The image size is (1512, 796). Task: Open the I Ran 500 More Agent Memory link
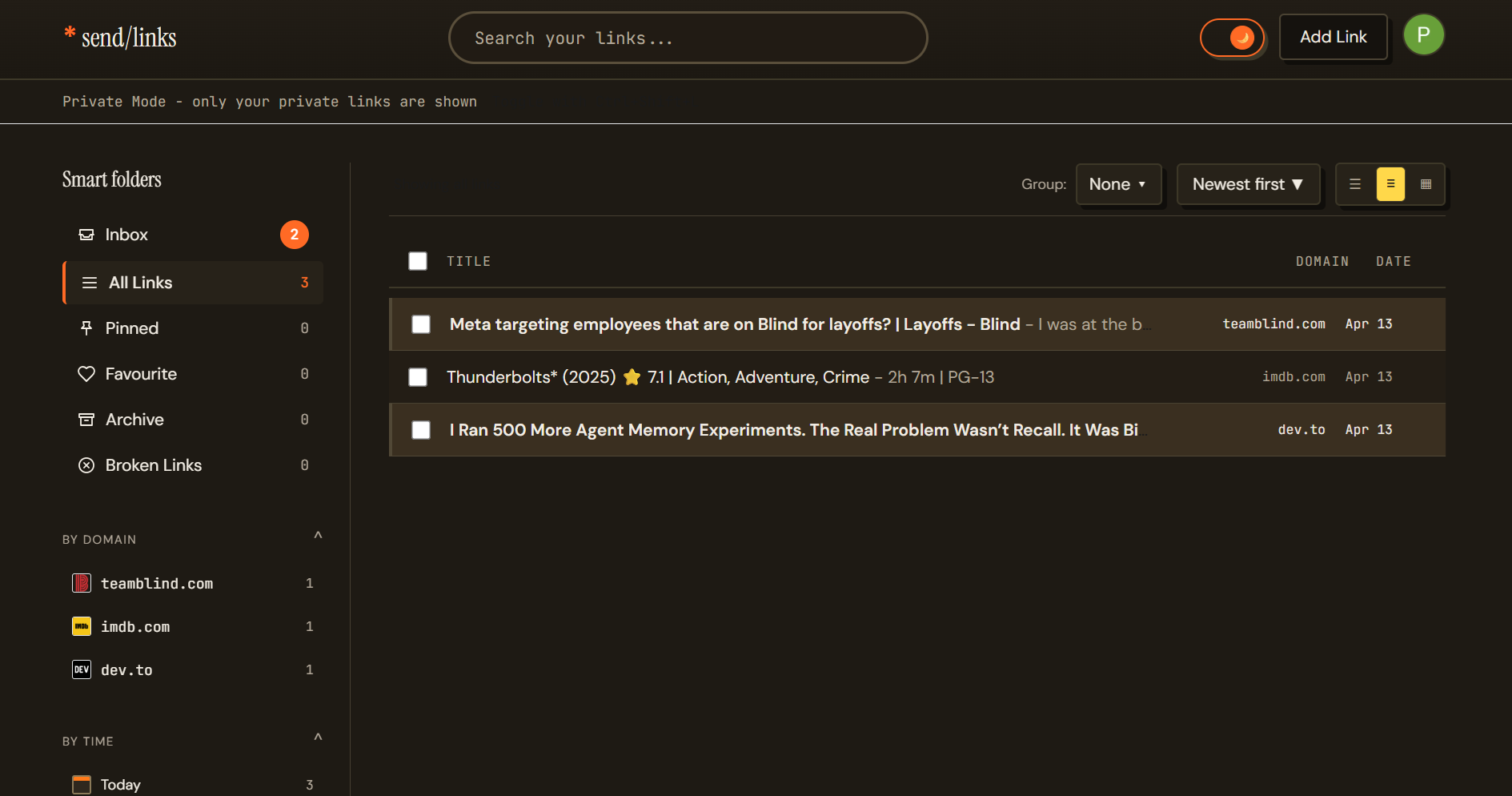click(794, 430)
